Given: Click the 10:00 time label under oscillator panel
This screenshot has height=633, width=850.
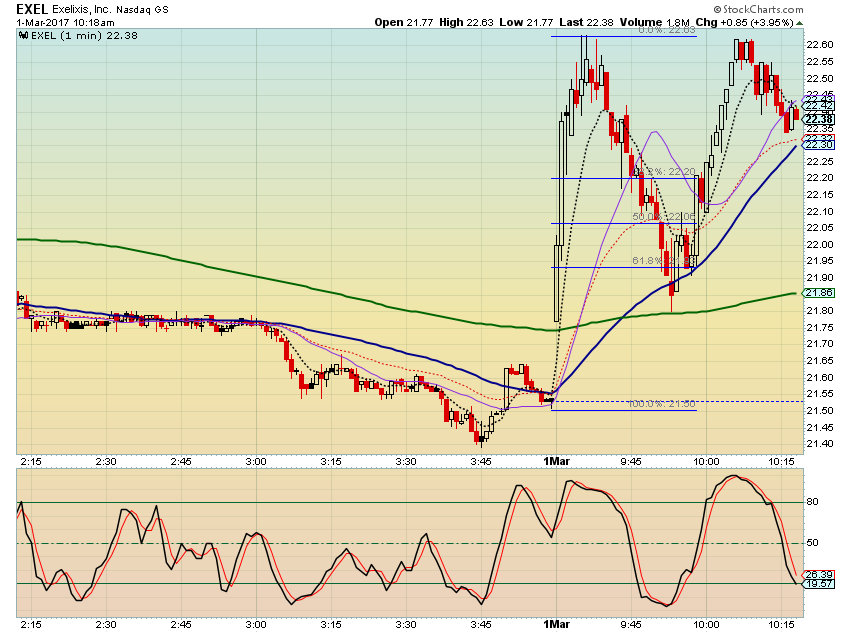Looking at the screenshot, I should [x=706, y=625].
